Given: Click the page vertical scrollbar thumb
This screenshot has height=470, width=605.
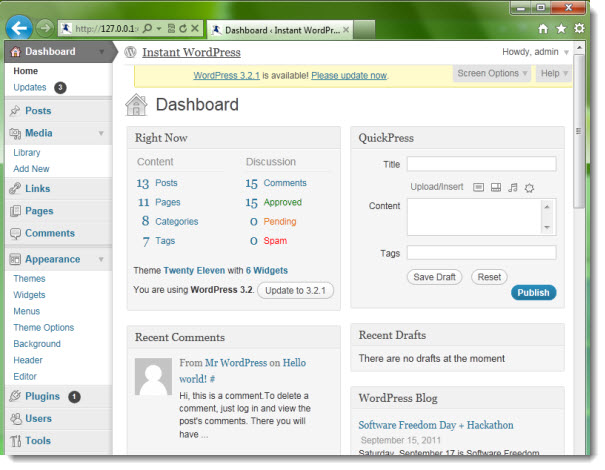Looking at the screenshot, I should [x=578, y=131].
